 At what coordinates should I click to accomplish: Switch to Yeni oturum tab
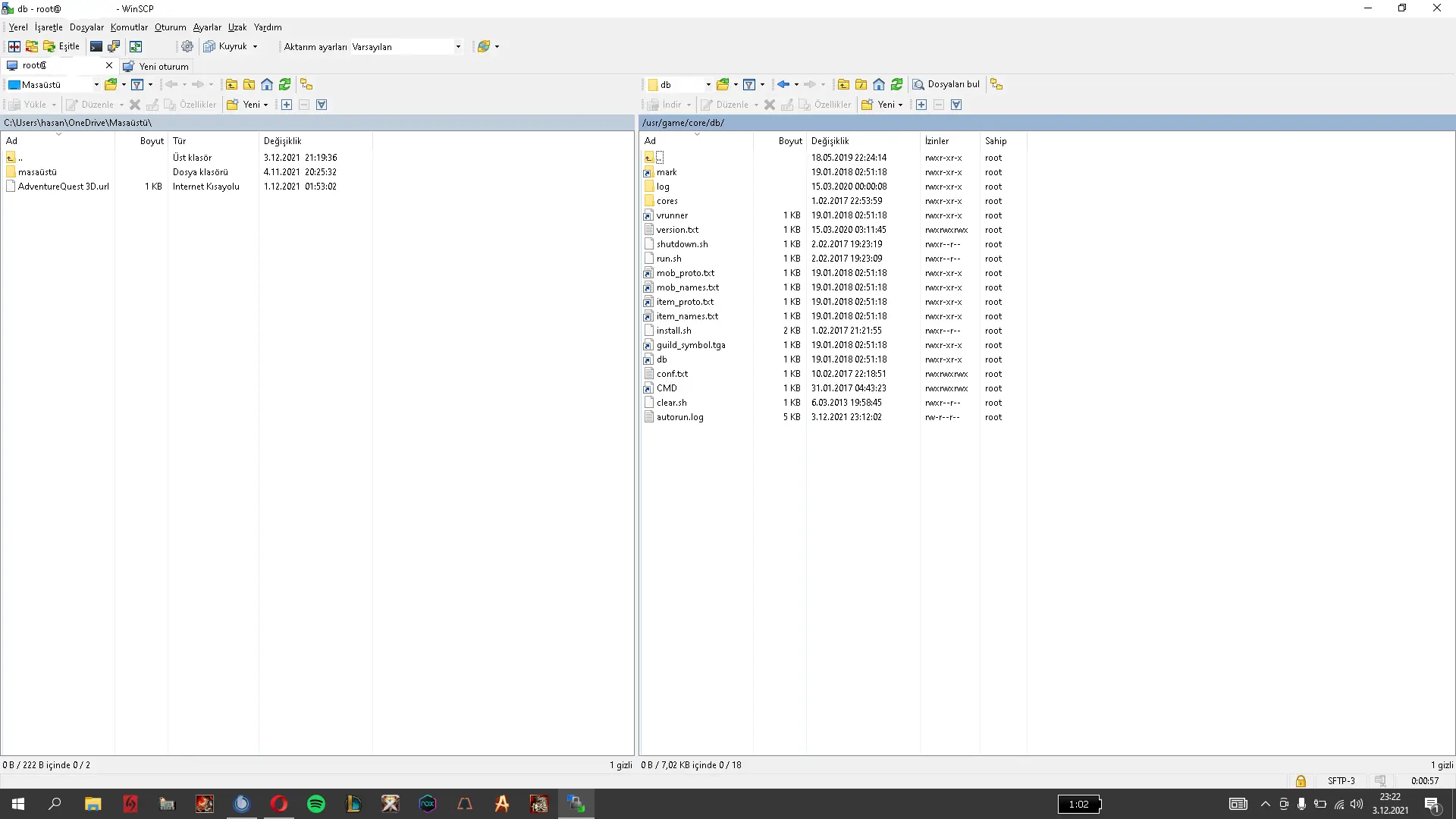[x=156, y=66]
